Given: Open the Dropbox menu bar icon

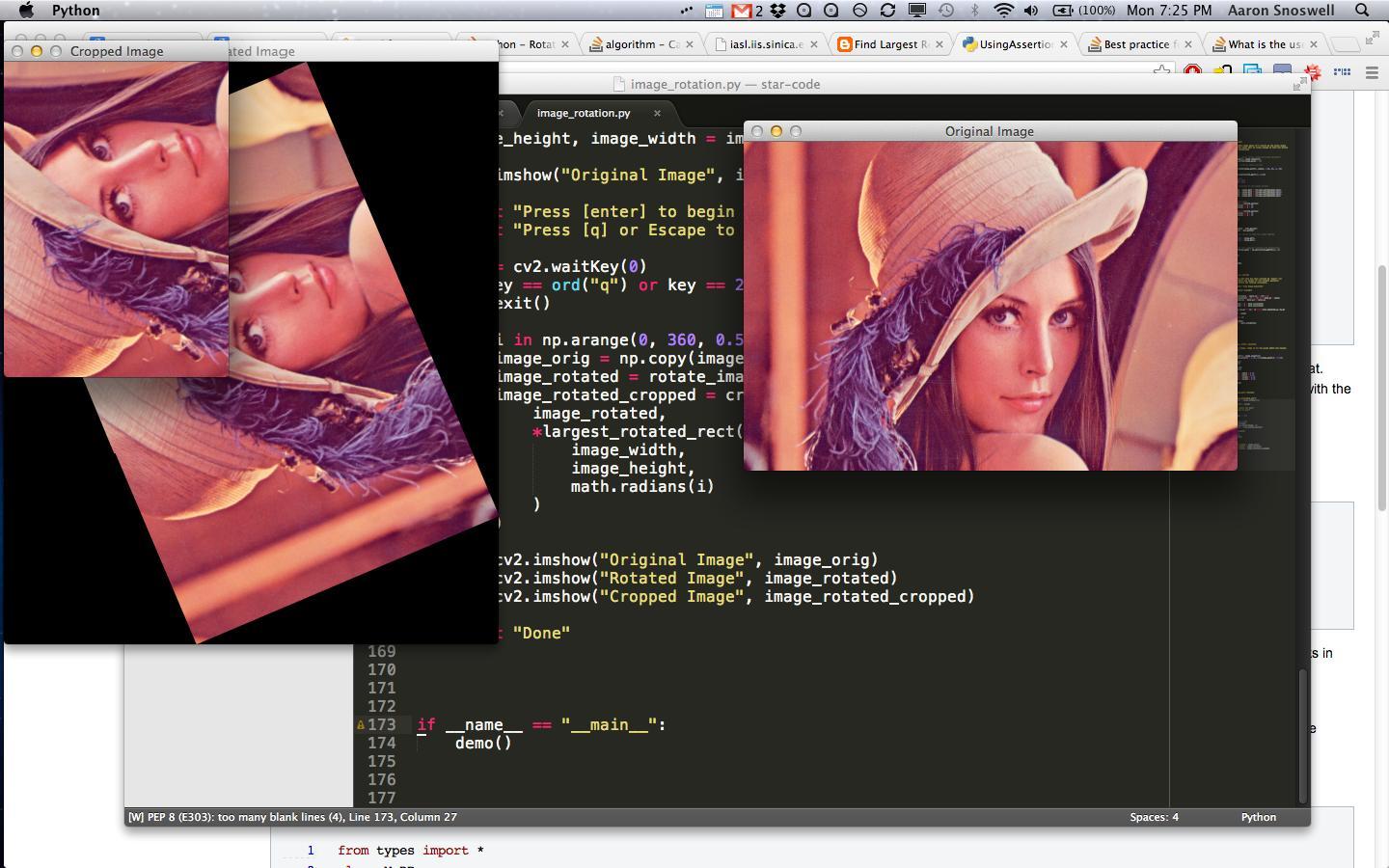Looking at the screenshot, I should (776, 11).
